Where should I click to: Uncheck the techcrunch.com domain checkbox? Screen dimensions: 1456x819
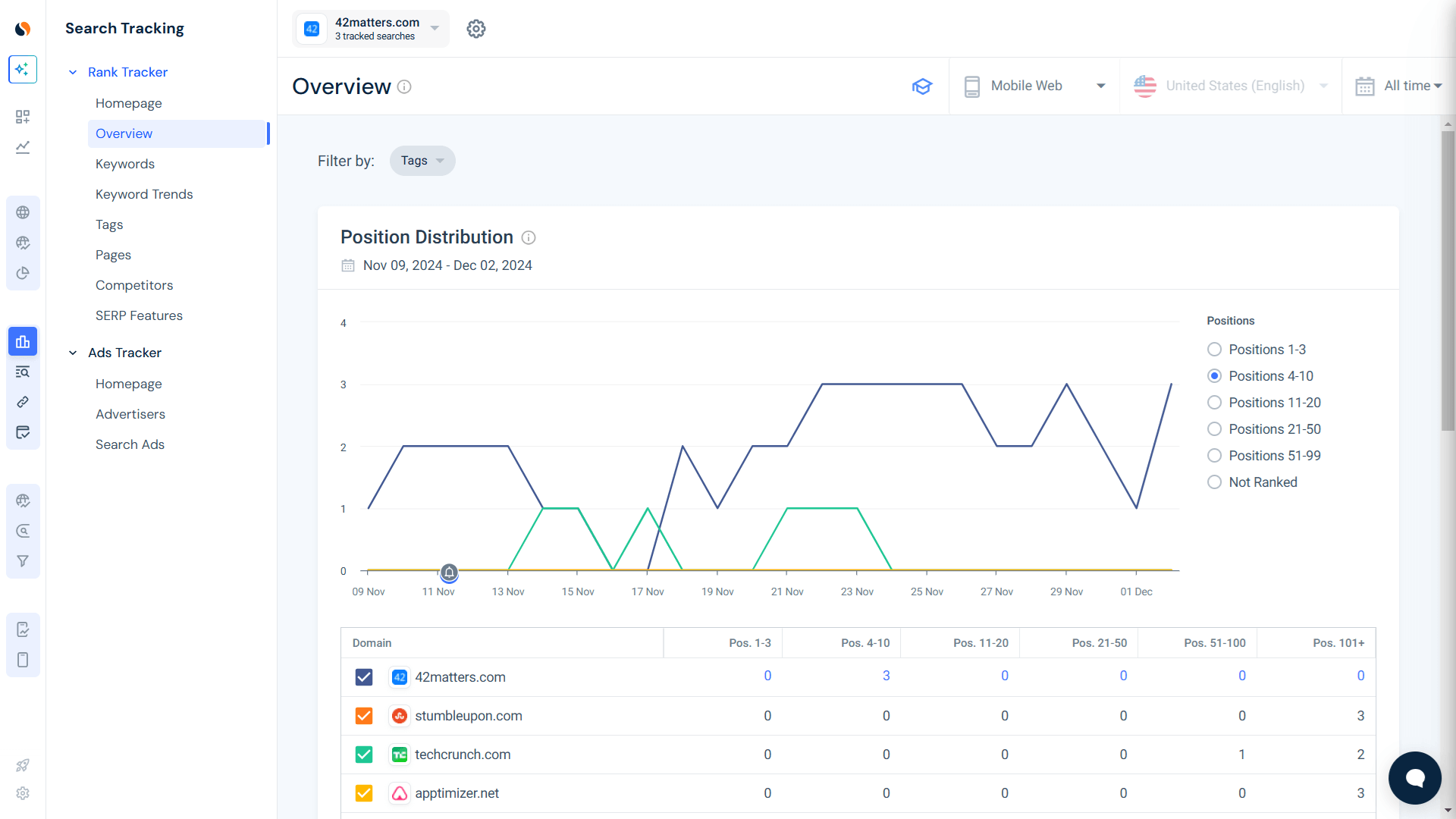pos(364,755)
